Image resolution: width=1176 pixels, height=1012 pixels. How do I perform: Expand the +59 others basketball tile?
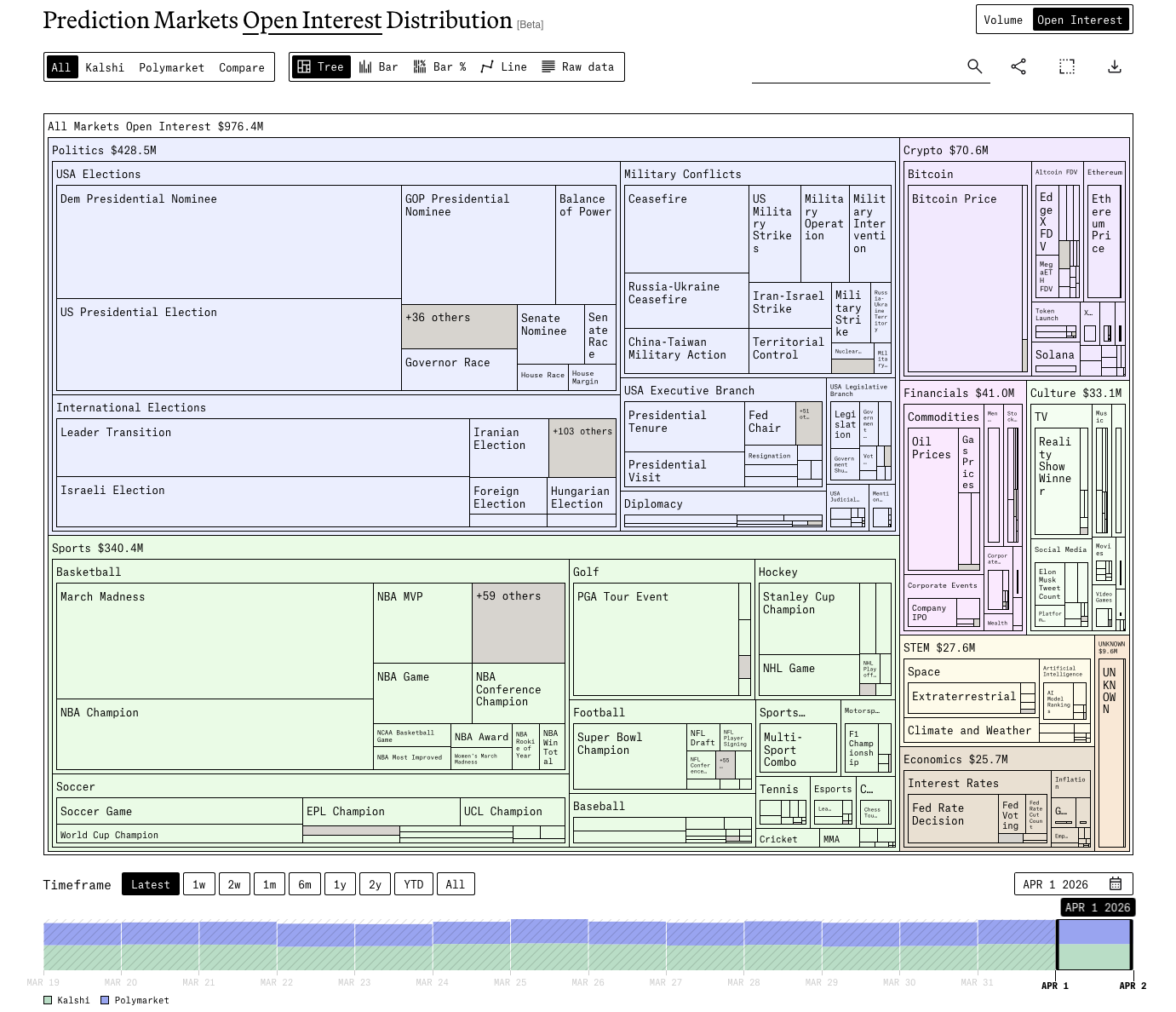tap(518, 623)
